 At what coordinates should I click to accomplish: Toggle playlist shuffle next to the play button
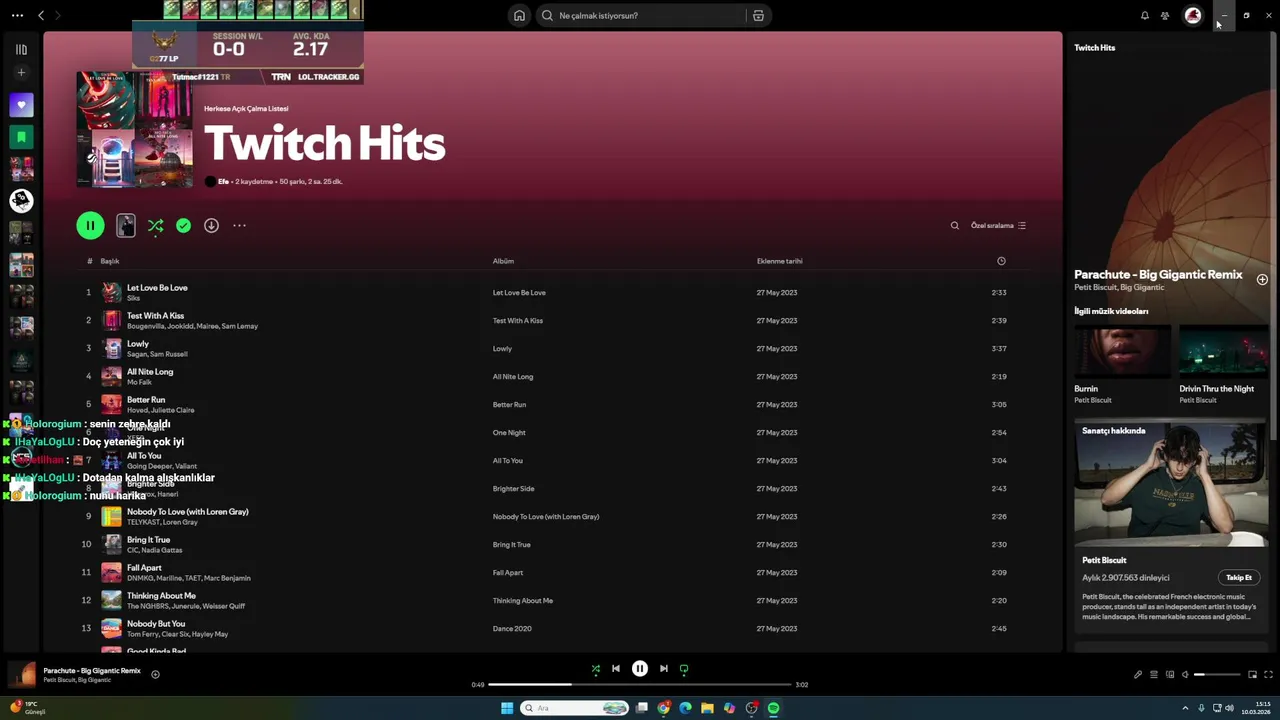coord(155,226)
